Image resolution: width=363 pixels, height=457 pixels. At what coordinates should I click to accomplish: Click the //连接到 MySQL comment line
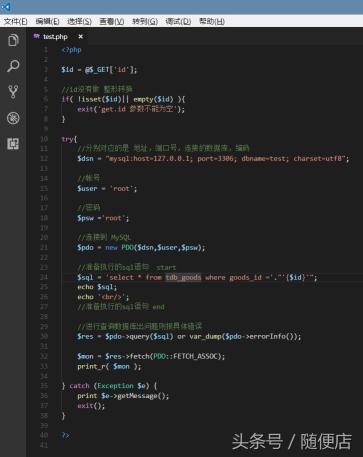(x=104, y=238)
